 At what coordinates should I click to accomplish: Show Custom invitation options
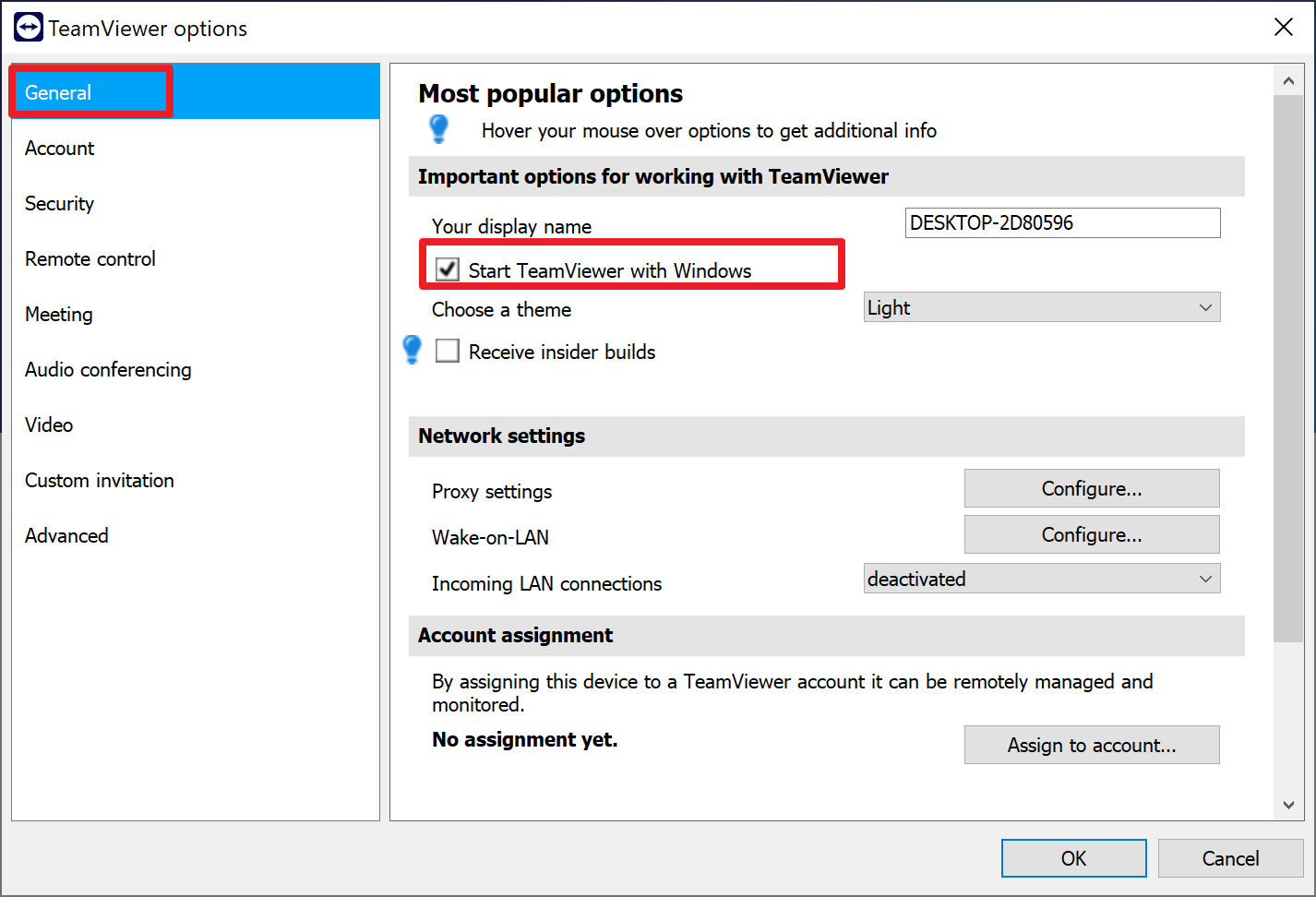tap(196, 480)
